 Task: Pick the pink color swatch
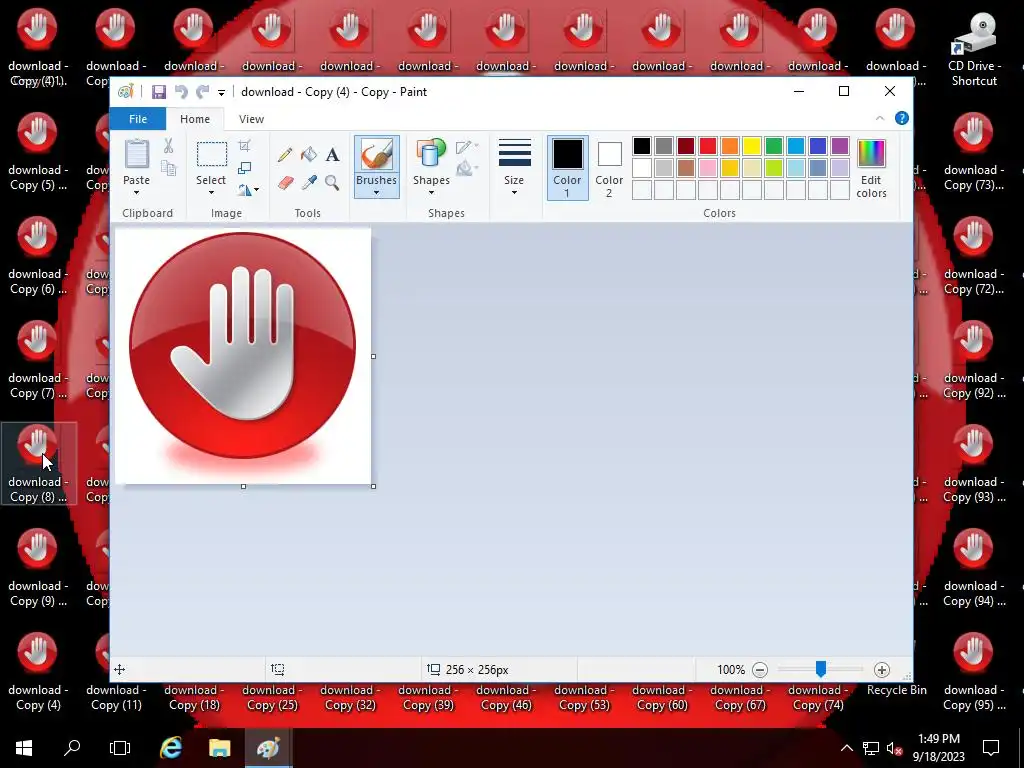pyautogui.click(x=708, y=168)
